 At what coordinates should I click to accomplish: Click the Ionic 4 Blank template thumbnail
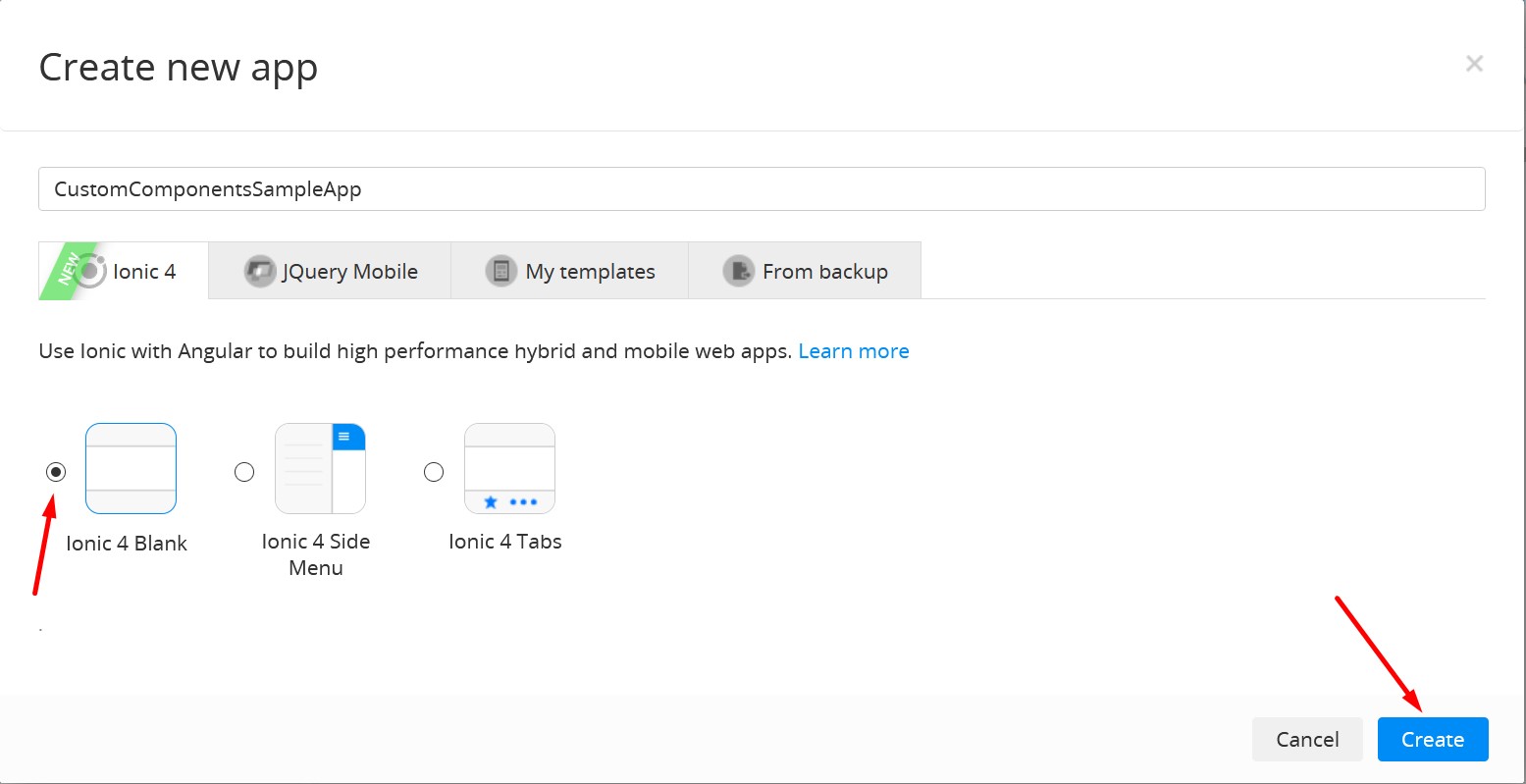click(x=131, y=468)
